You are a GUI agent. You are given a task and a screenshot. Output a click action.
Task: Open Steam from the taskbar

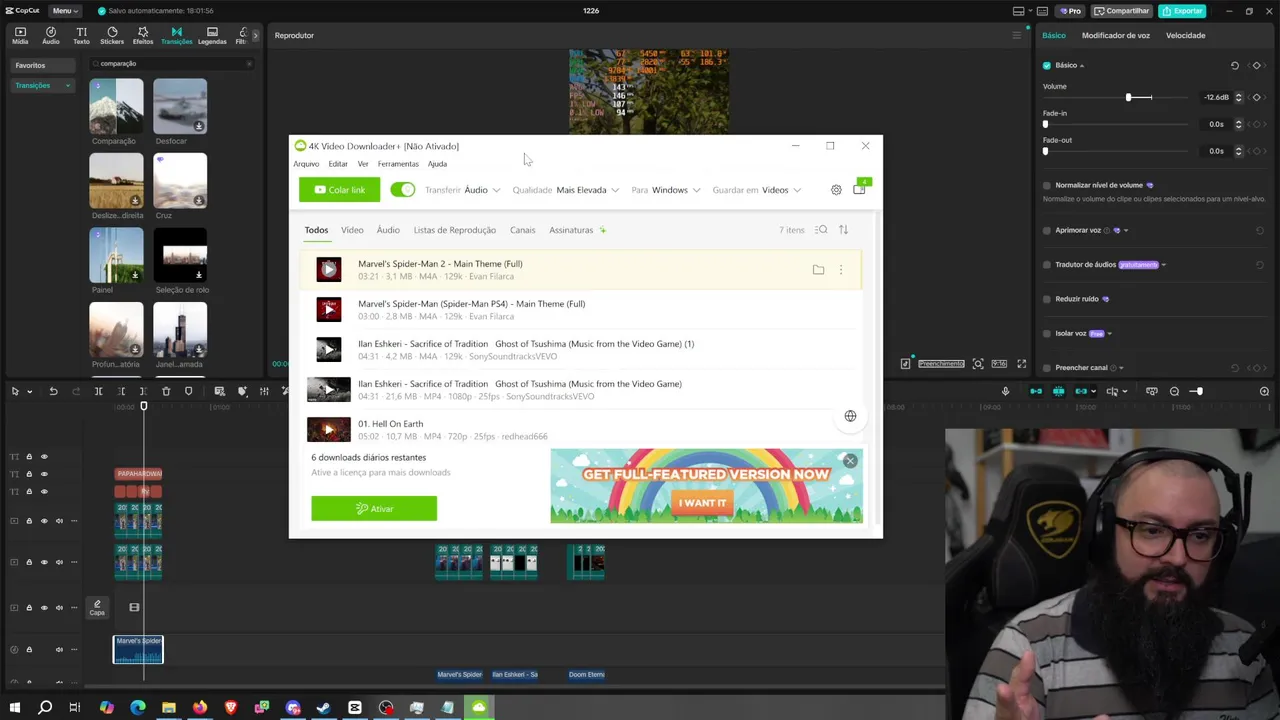pyautogui.click(x=323, y=708)
